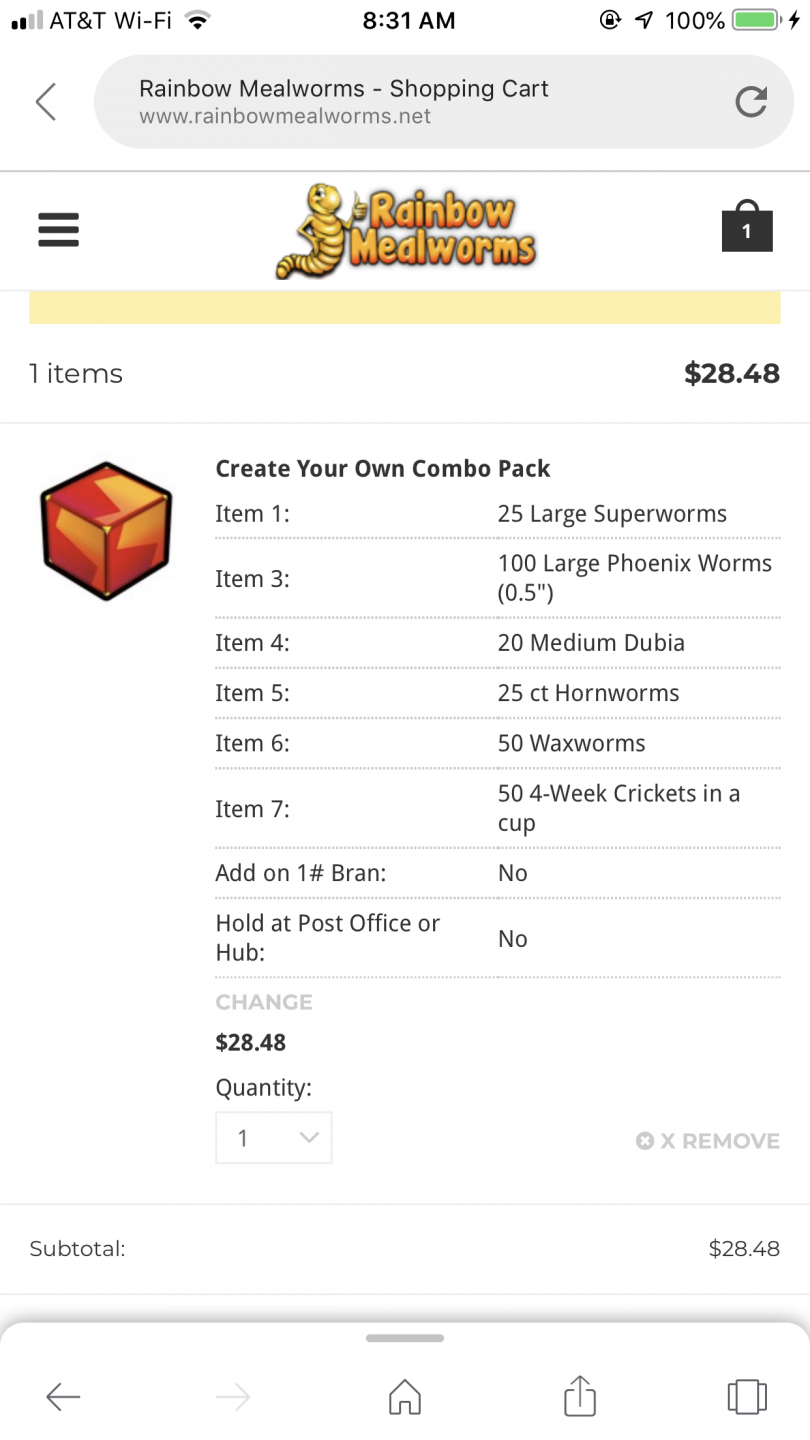
Task: Tap the share icon in bottom toolbar
Action: click(x=580, y=1396)
